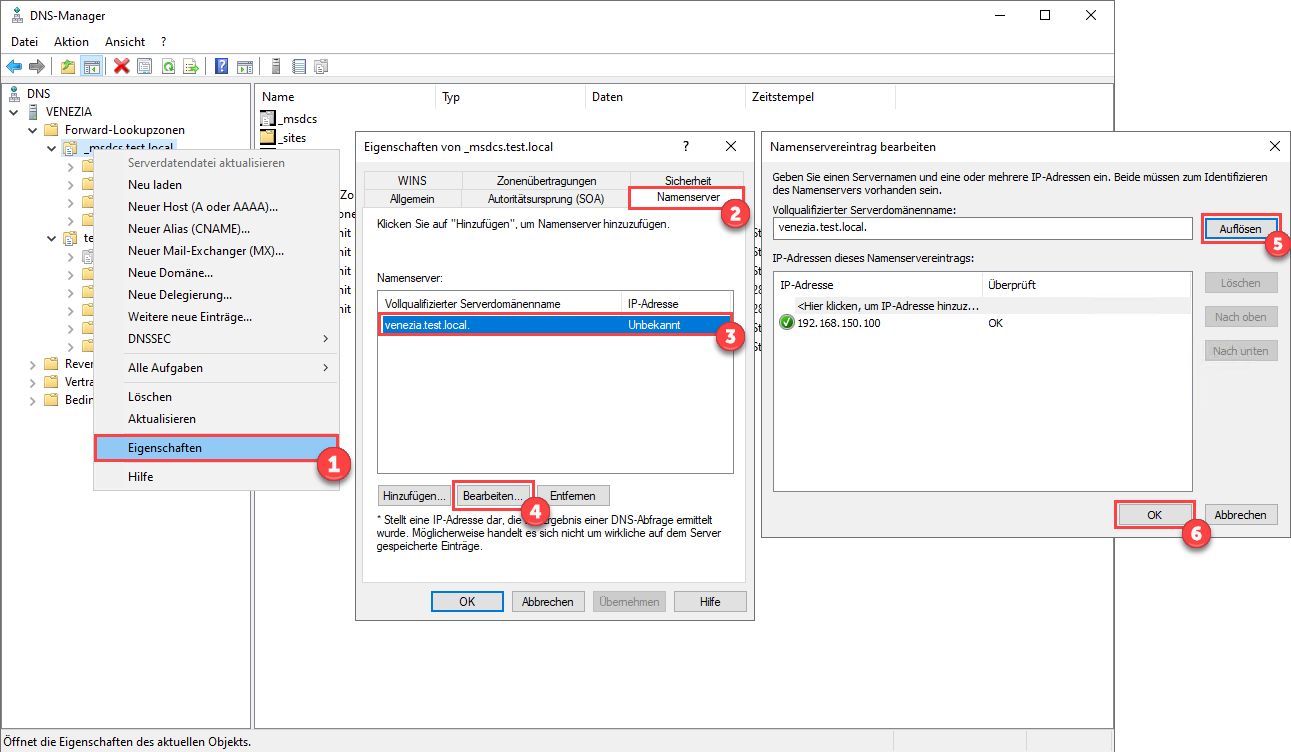Click the _msdcs folder icon in the list
Screen dimensions: 1291x752
coord(267,118)
